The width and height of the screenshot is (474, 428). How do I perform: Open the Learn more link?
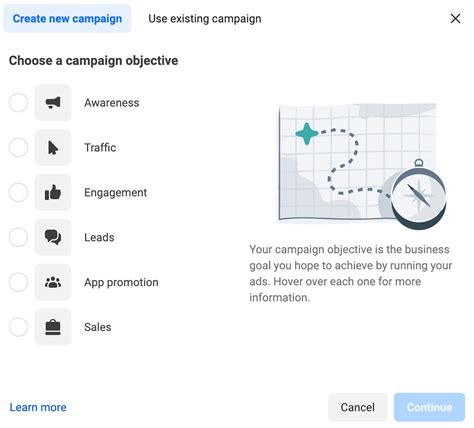coord(38,407)
